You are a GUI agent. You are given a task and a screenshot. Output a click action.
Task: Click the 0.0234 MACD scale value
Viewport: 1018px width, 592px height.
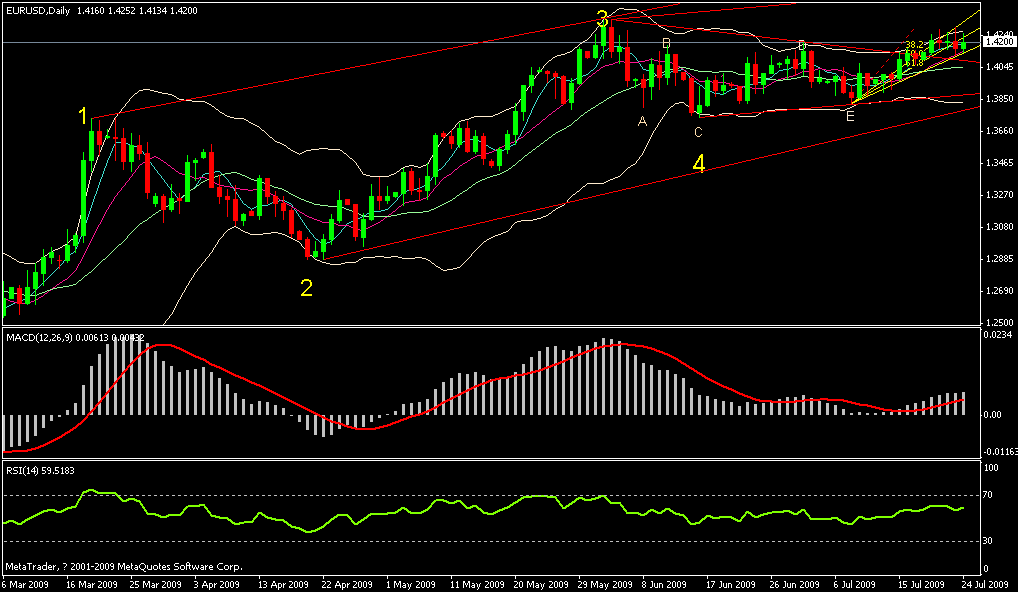point(999,334)
